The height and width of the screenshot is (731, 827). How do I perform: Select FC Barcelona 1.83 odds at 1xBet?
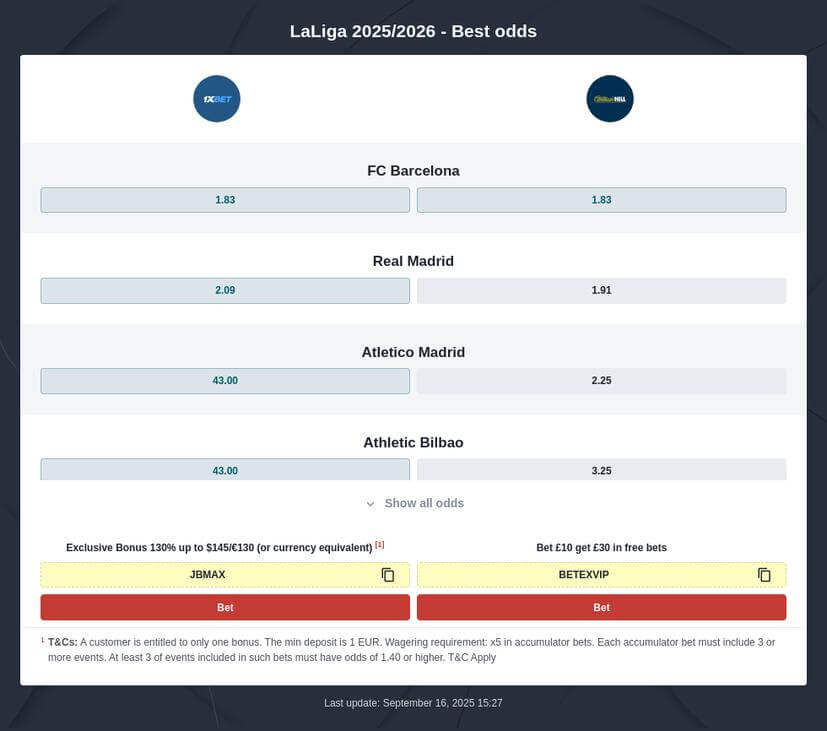225,200
